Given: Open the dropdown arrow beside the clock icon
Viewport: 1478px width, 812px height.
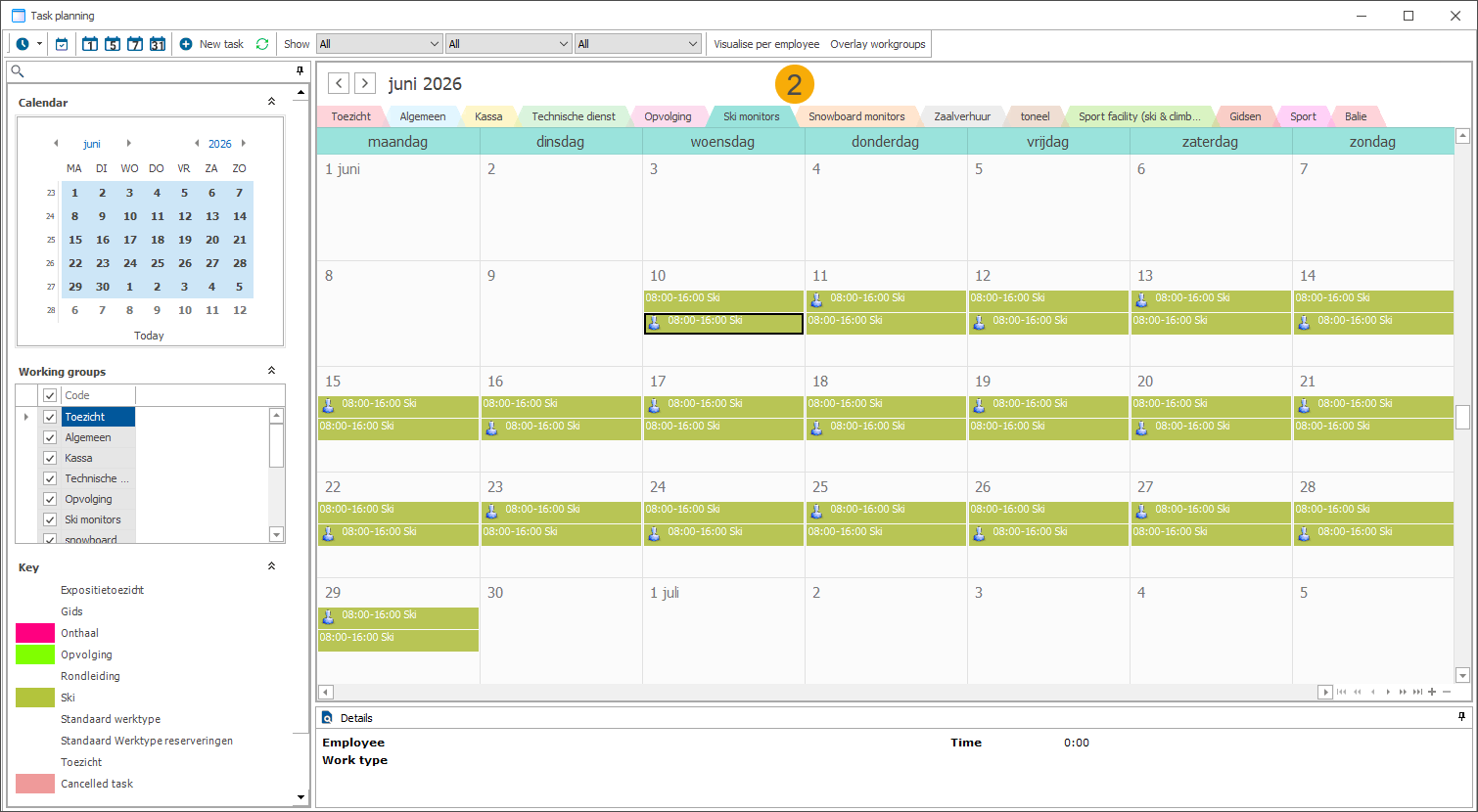Looking at the screenshot, I should (x=39, y=44).
